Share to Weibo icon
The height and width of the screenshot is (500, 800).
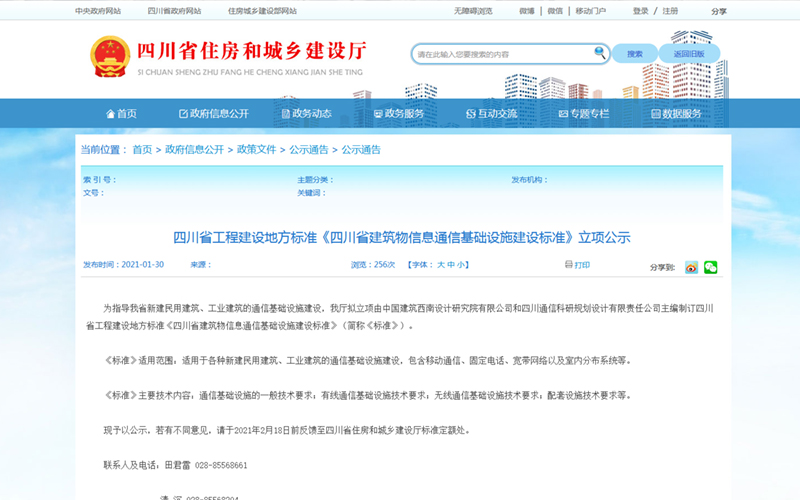click(691, 267)
